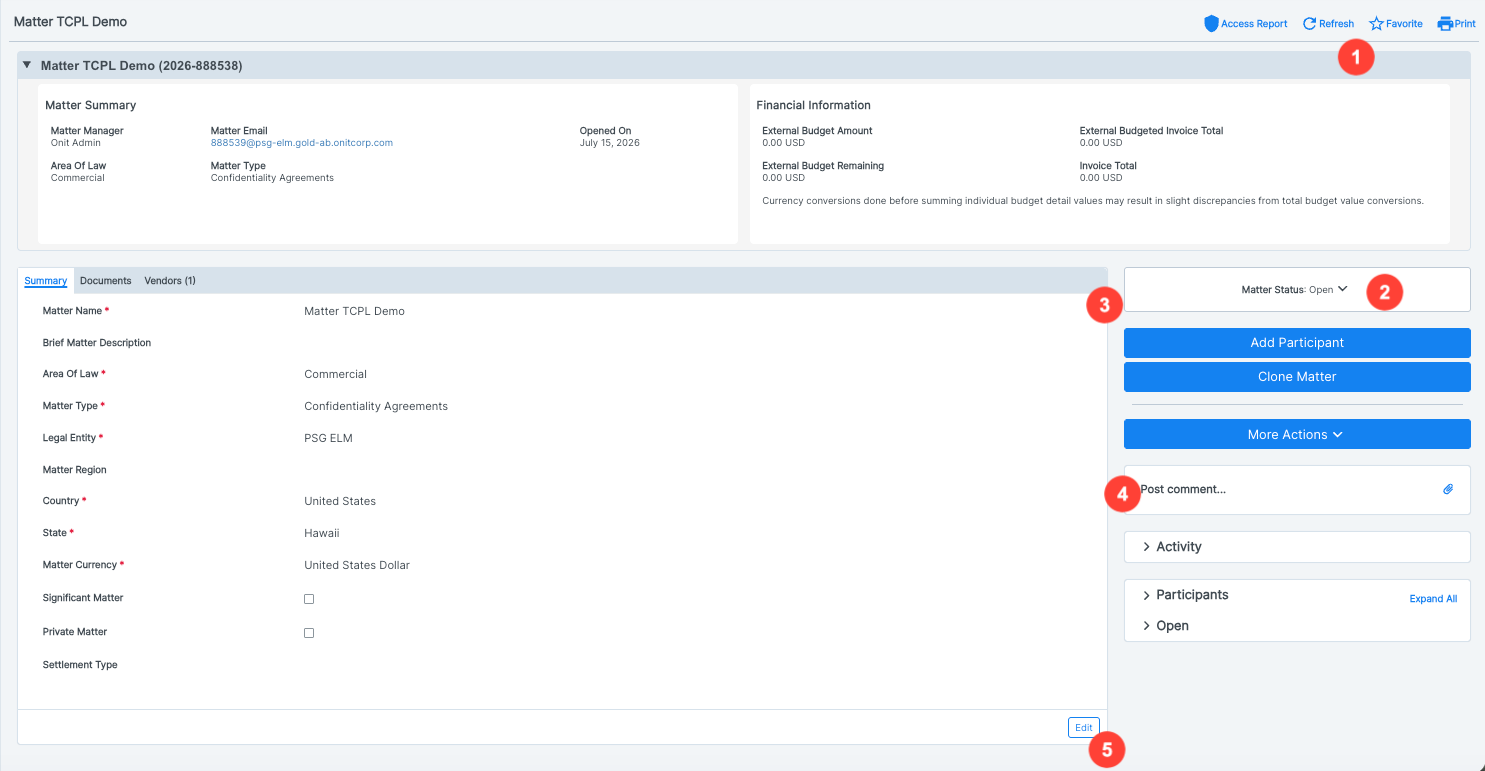Click the Refresh label in the top bar
Screen dimensions: 1485x771
point(1337,24)
